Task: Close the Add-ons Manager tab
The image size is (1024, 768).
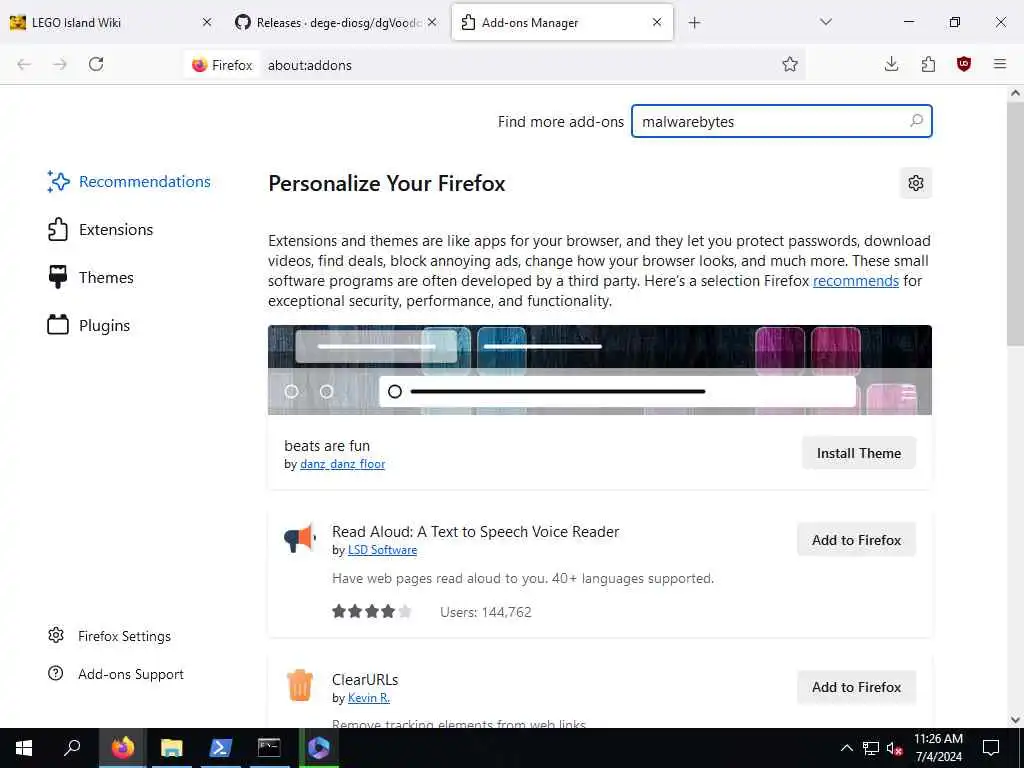Action: (657, 22)
